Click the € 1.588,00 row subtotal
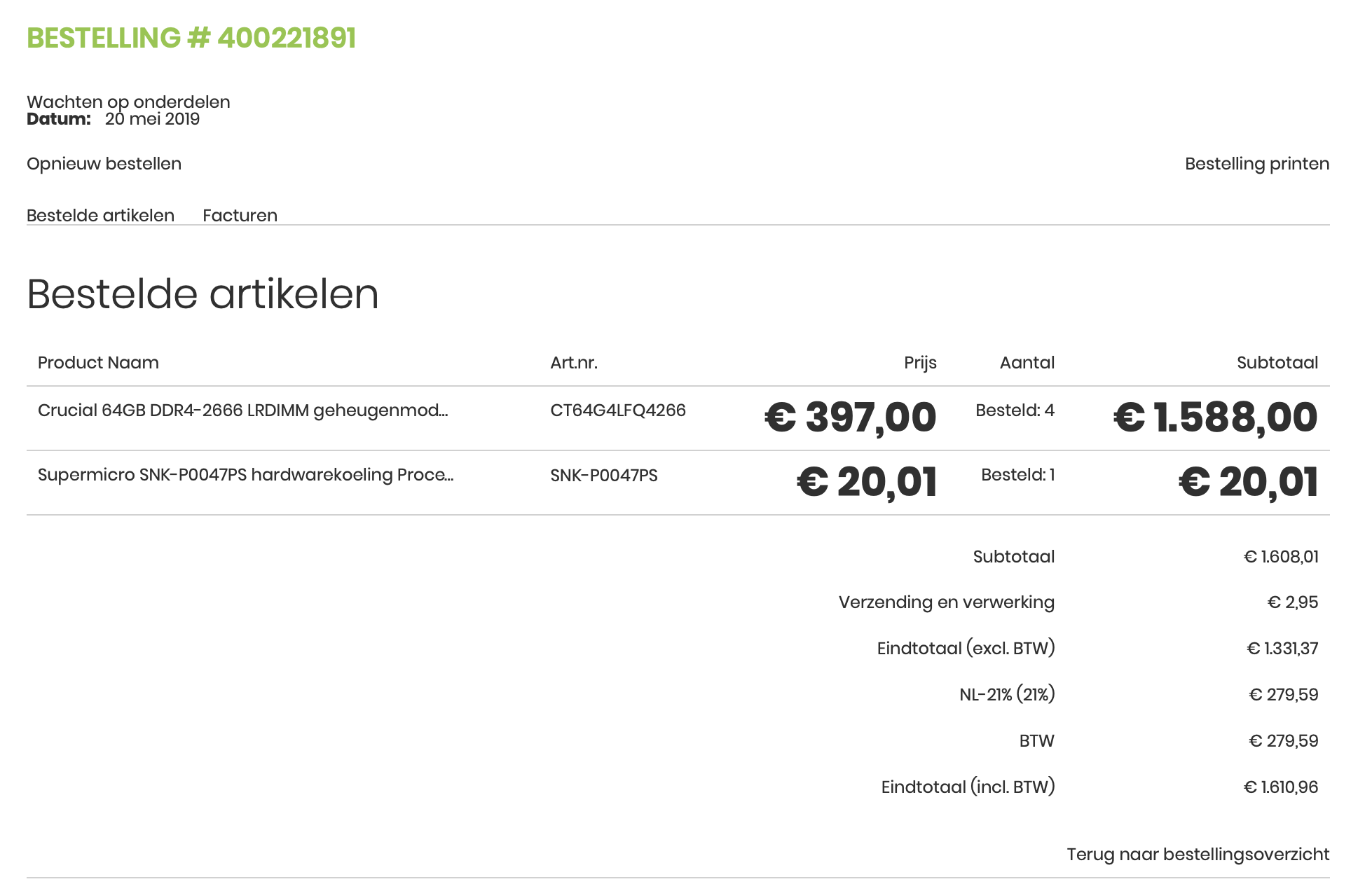1372x891 pixels. [1215, 417]
